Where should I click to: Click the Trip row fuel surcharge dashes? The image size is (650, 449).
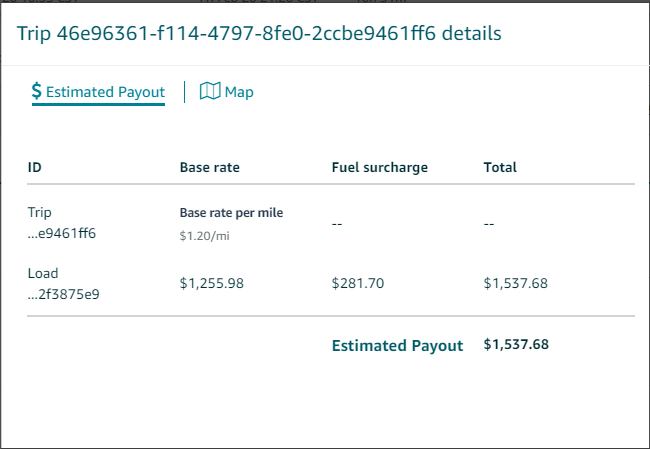tap(337, 224)
